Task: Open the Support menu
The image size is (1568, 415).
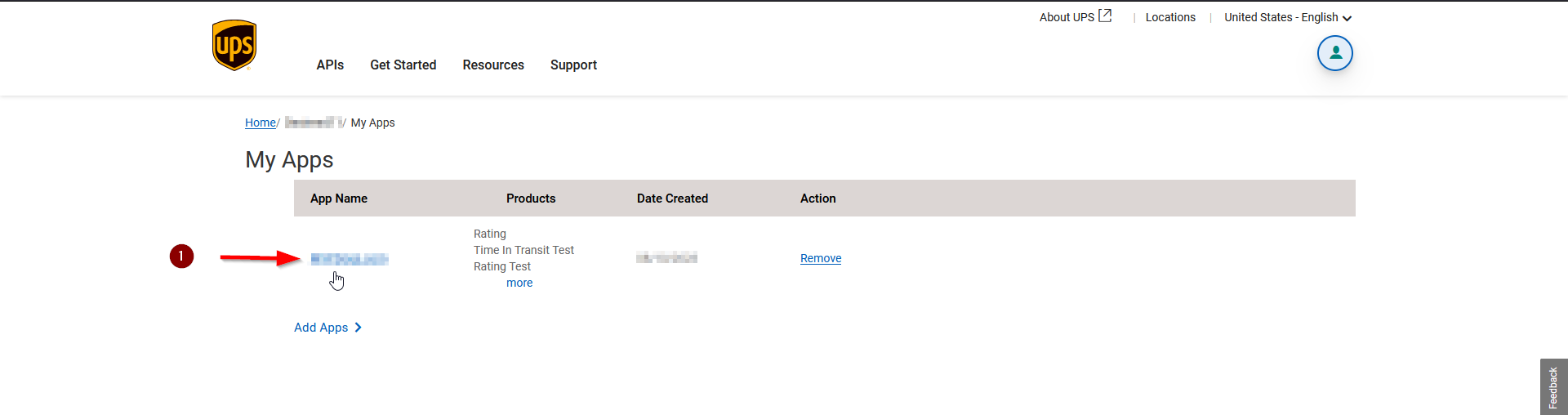Action: pos(573,65)
